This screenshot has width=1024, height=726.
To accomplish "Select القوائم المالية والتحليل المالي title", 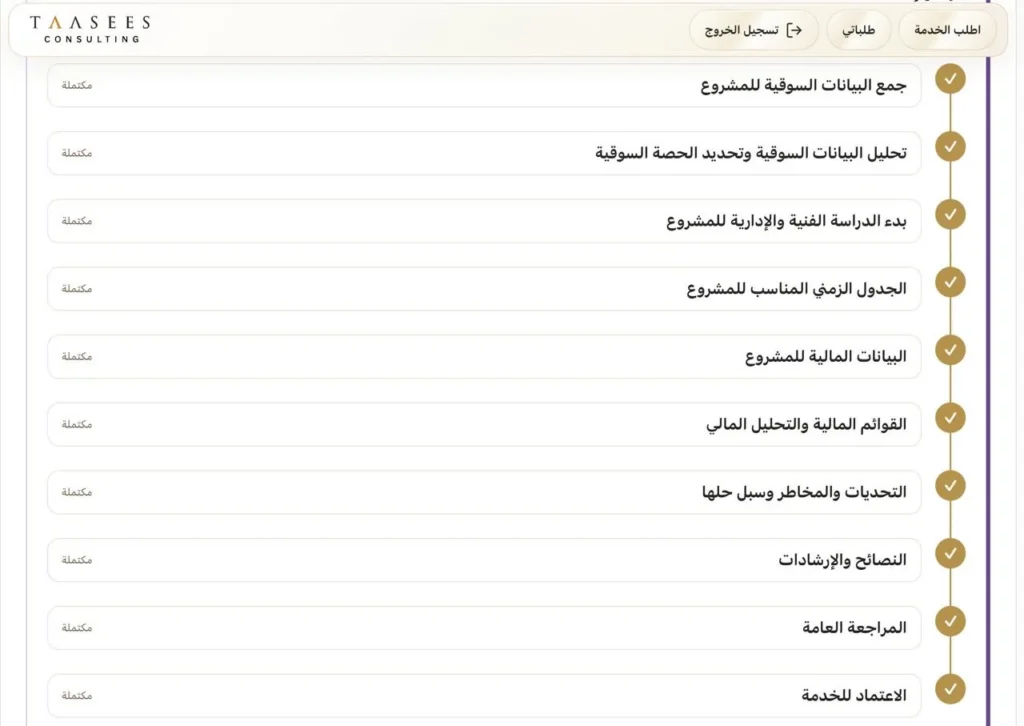I will point(806,425).
